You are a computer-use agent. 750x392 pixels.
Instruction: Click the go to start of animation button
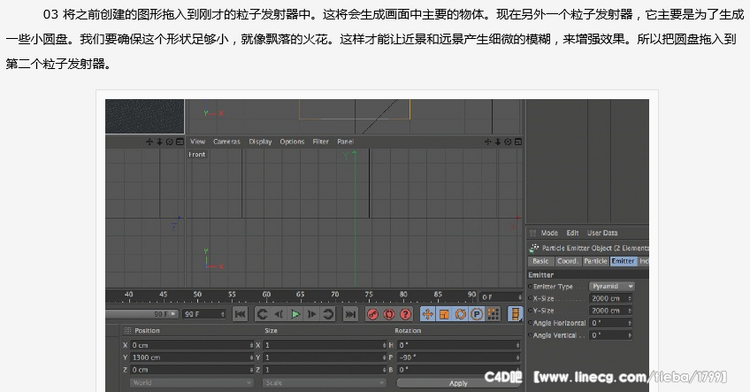point(240,314)
